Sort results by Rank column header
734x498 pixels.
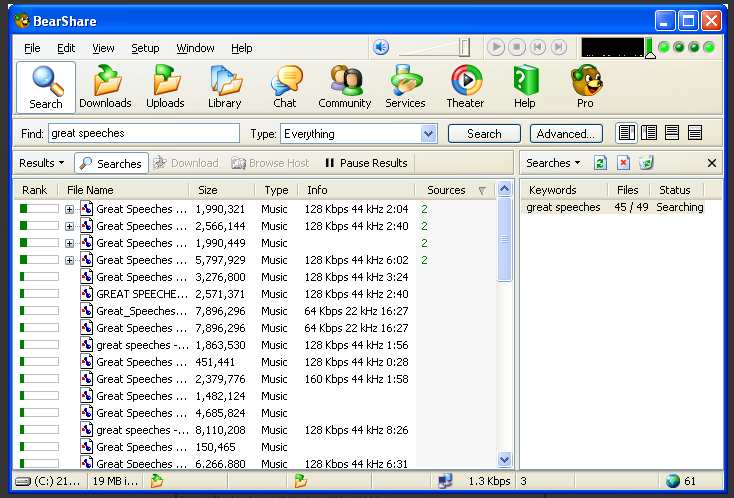click(35, 190)
